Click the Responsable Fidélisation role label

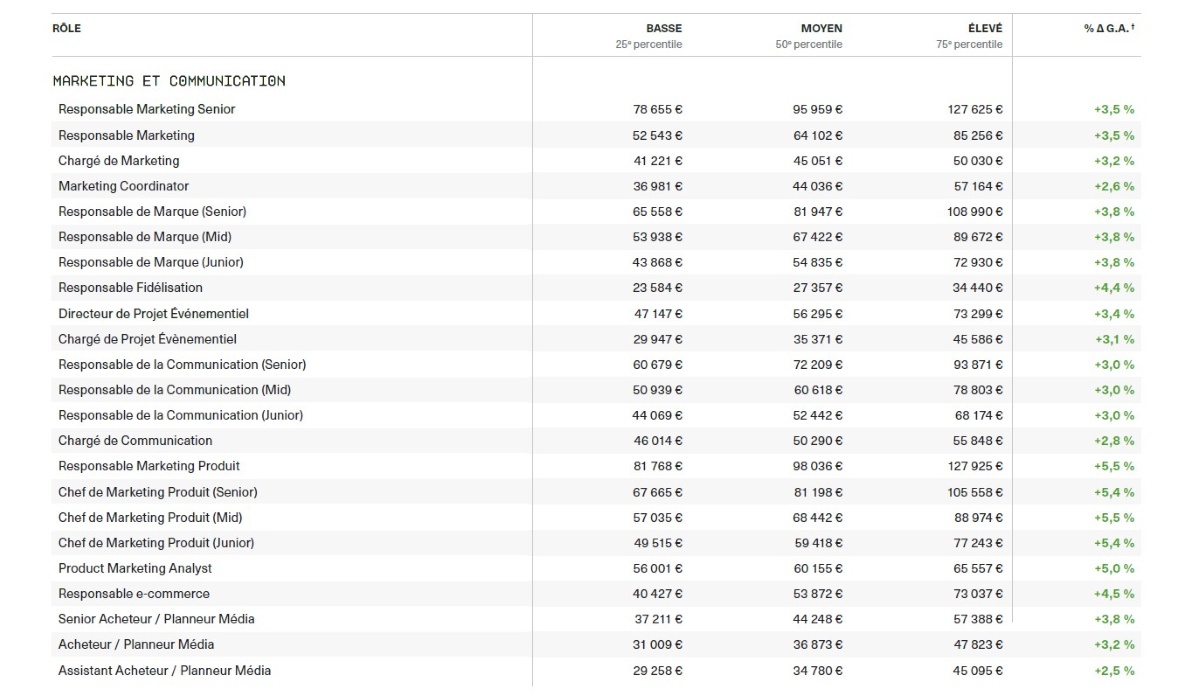tap(130, 288)
